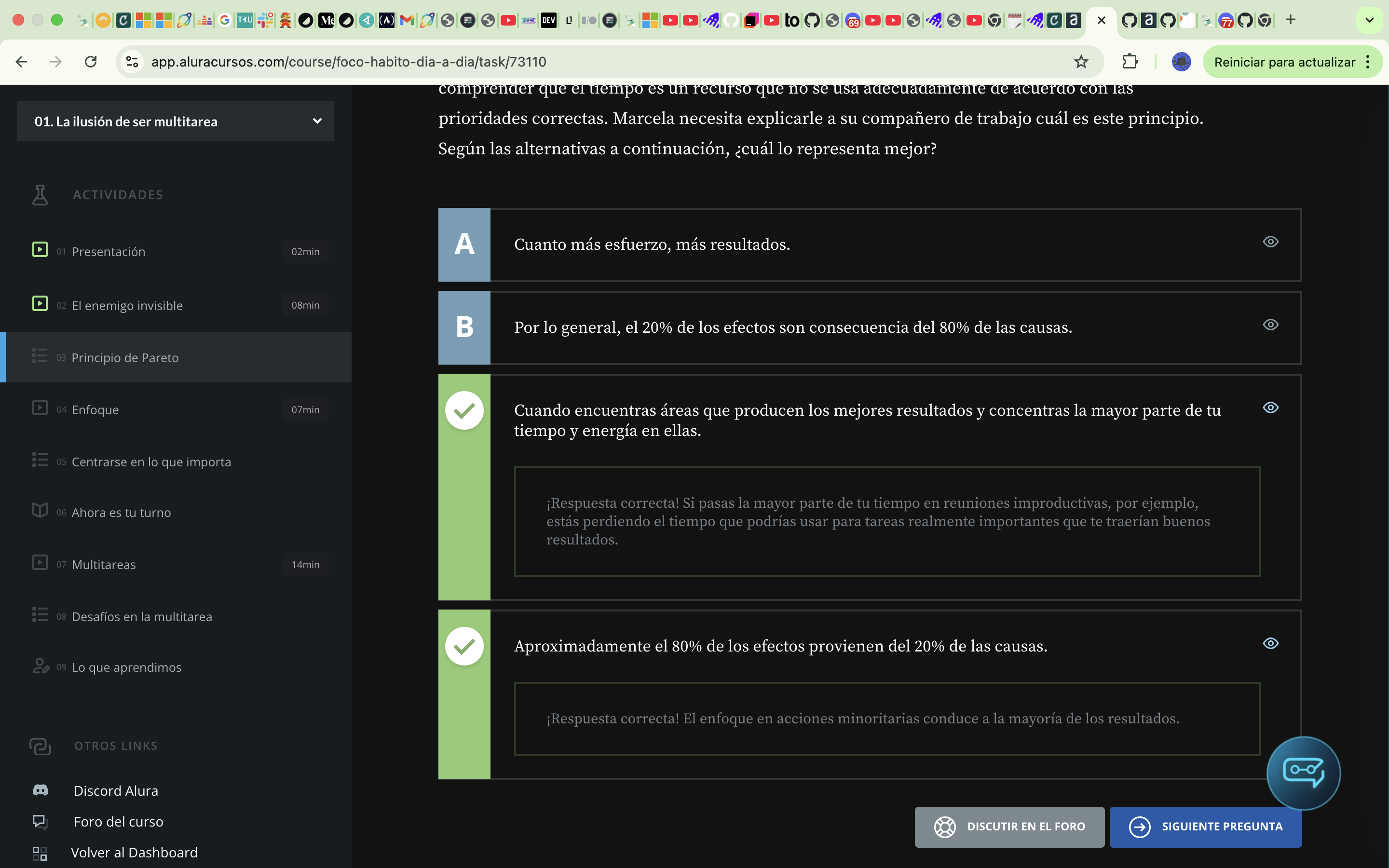The image size is (1389, 868).
Task: Open the Medium browser tab
Action: (x=326, y=21)
